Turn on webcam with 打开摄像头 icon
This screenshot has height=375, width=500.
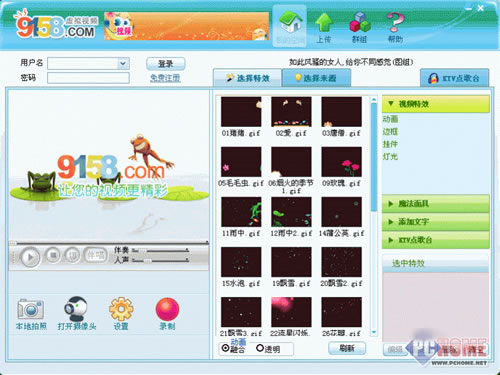(76, 309)
